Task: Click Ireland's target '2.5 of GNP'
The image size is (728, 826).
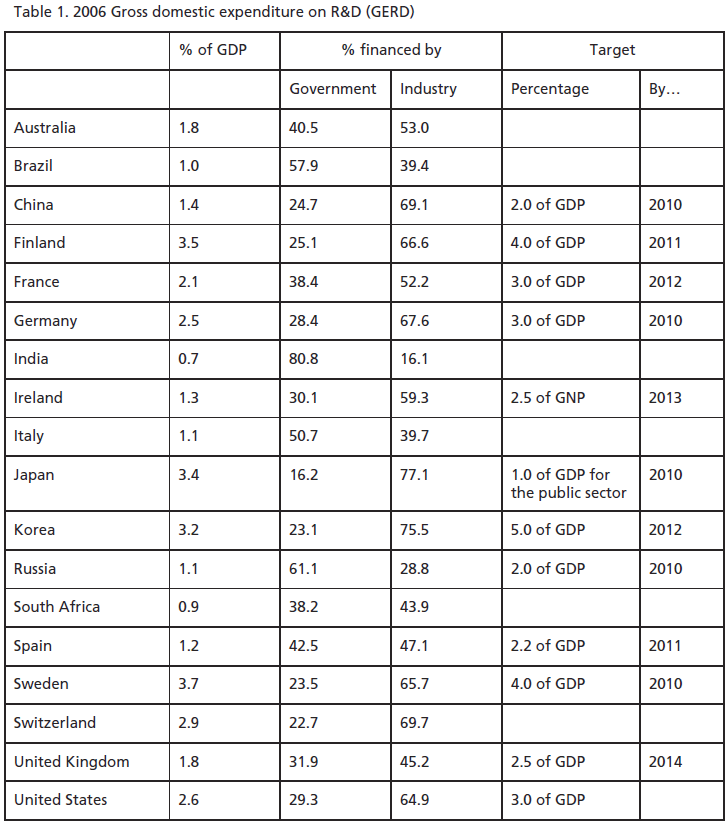Action: point(548,397)
